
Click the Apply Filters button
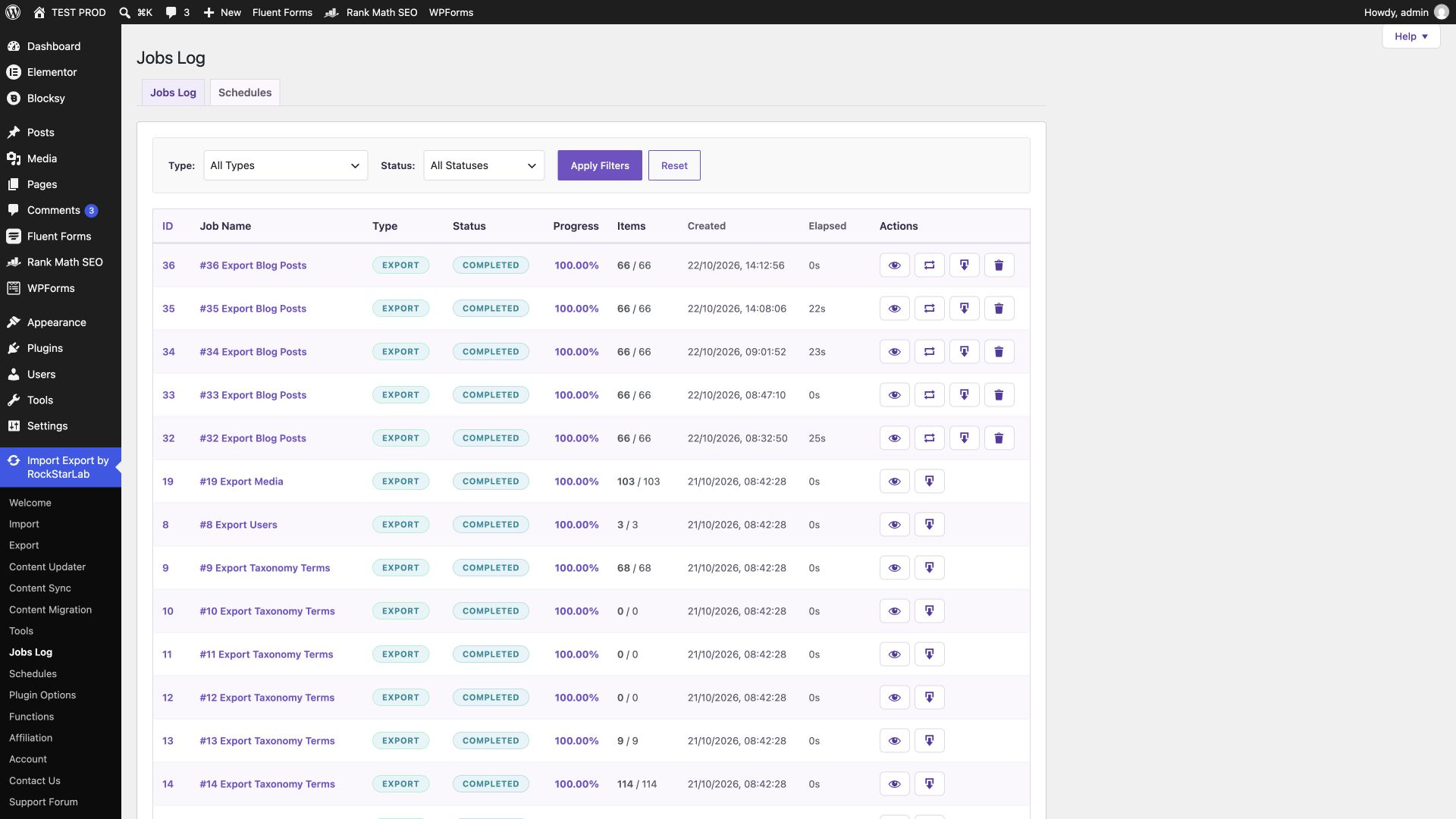tap(600, 165)
